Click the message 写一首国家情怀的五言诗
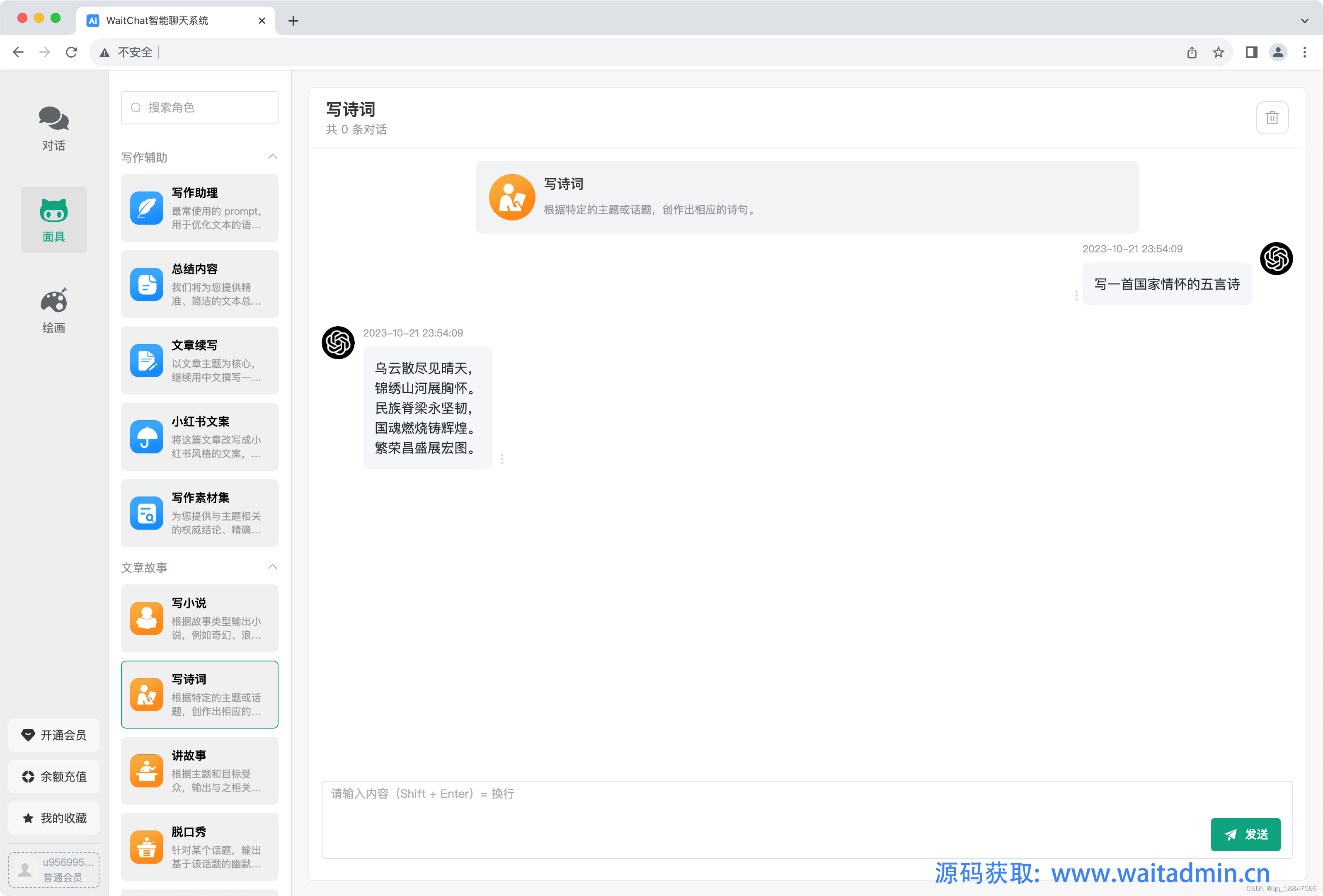 coord(1166,284)
